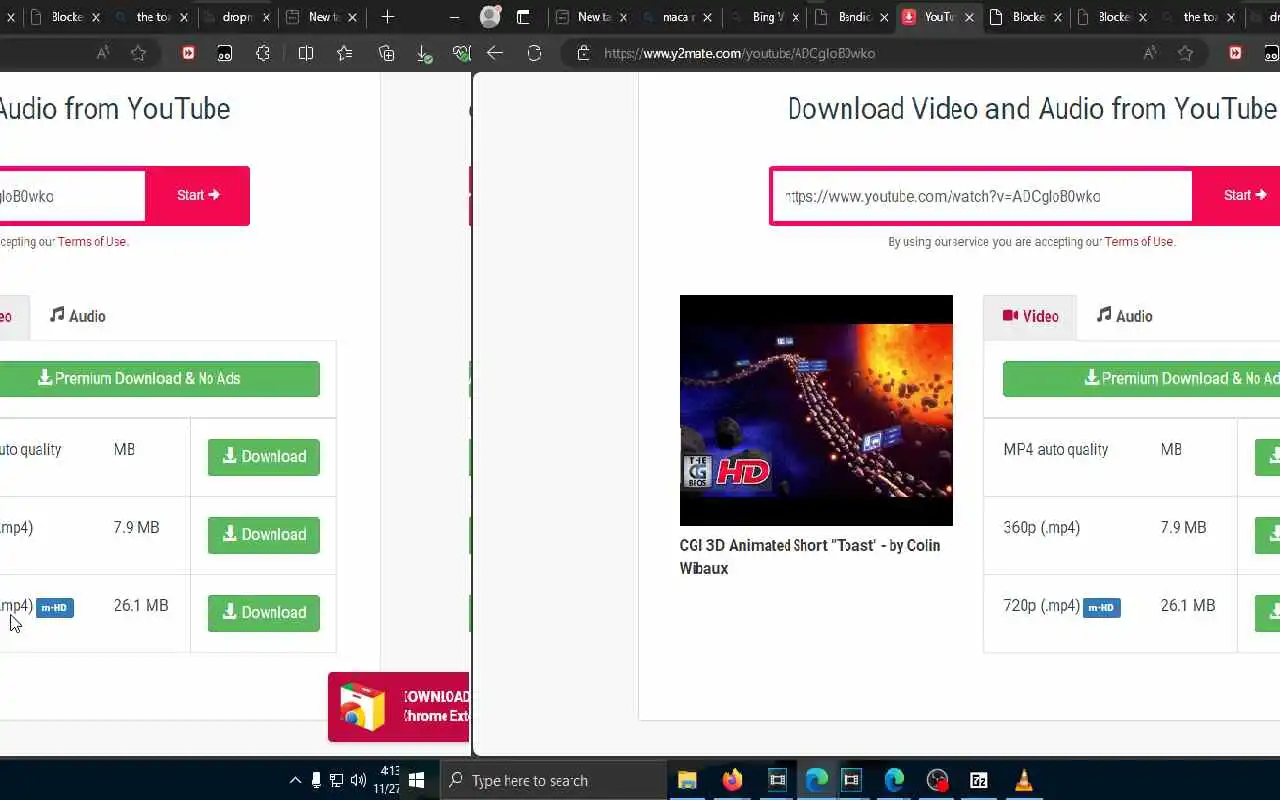Close the 'Bing V' tab
The height and width of the screenshot is (800, 1280).
tap(796, 17)
